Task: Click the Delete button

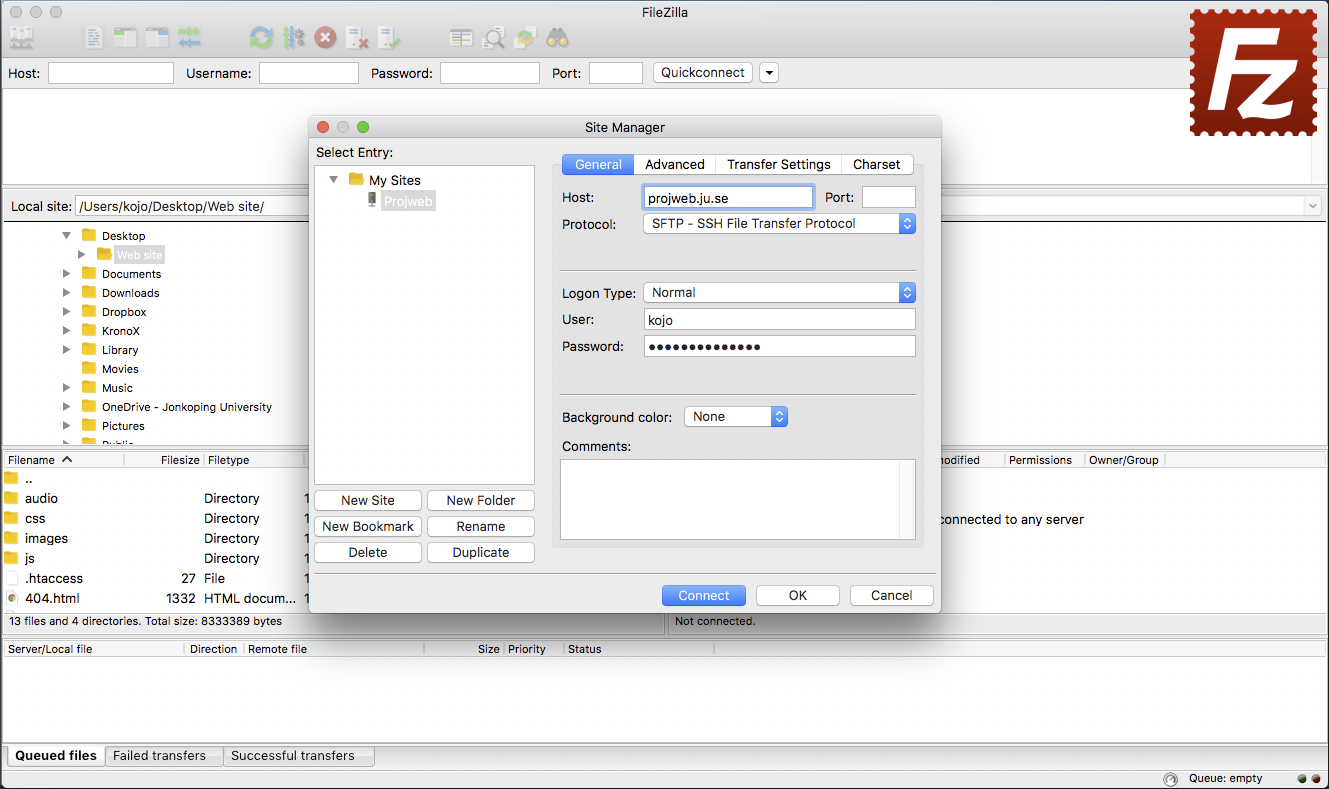Action: point(368,553)
